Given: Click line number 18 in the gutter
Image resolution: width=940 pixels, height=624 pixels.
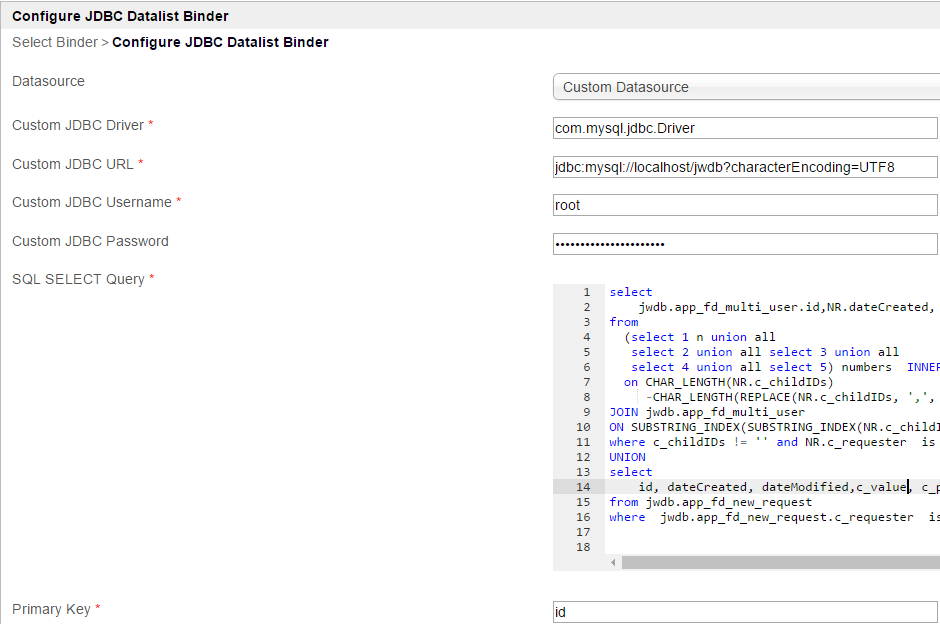Looking at the screenshot, I should [583, 547].
